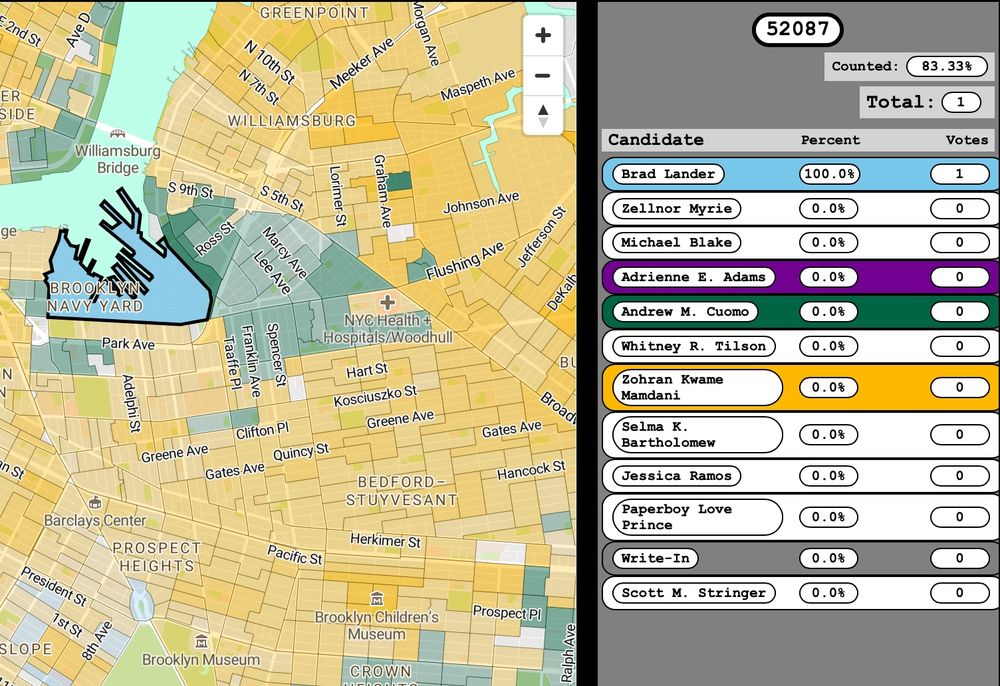Image resolution: width=1000 pixels, height=686 pixels.
Task: Zoom out of the map
Action: [x=543, y=75]
